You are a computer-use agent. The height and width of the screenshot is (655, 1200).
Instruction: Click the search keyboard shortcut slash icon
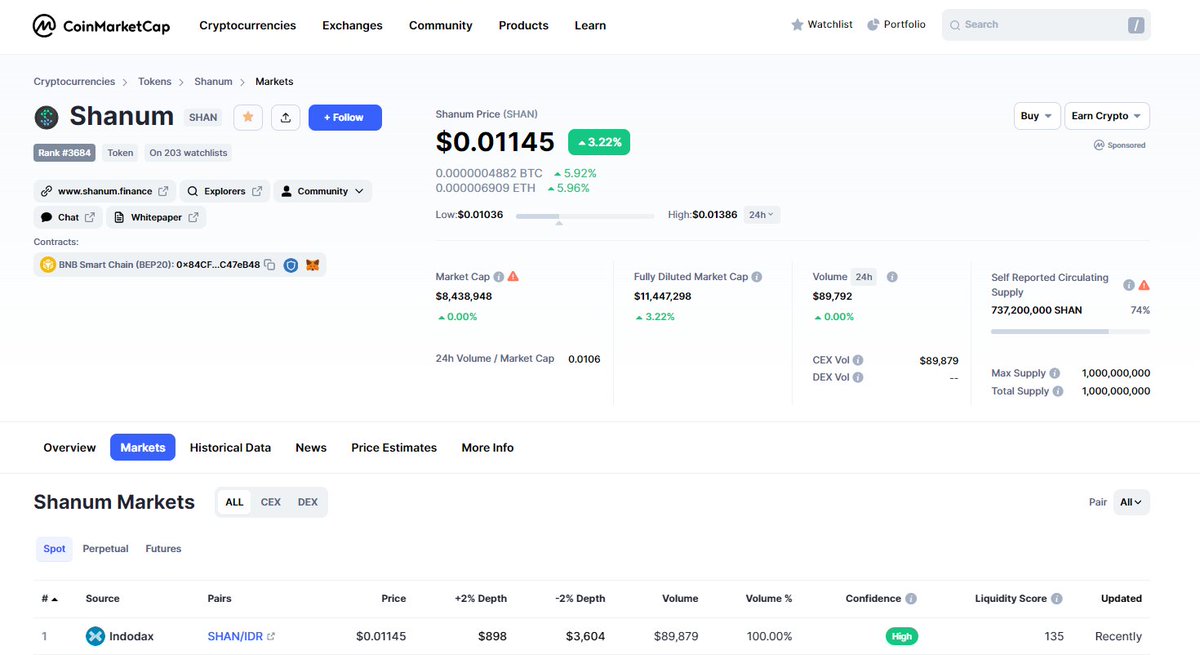[x=1135, y=25]
